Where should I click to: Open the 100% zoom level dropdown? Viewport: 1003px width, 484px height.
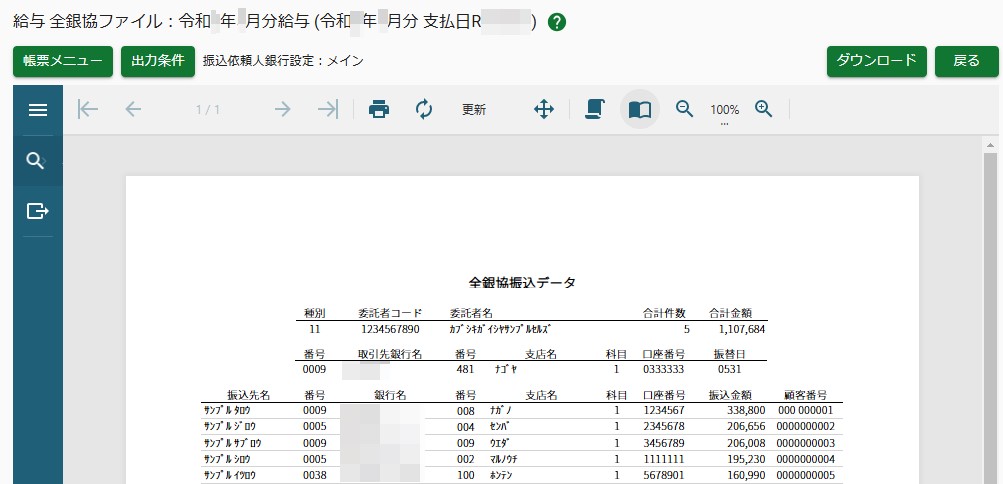(724, 110)
